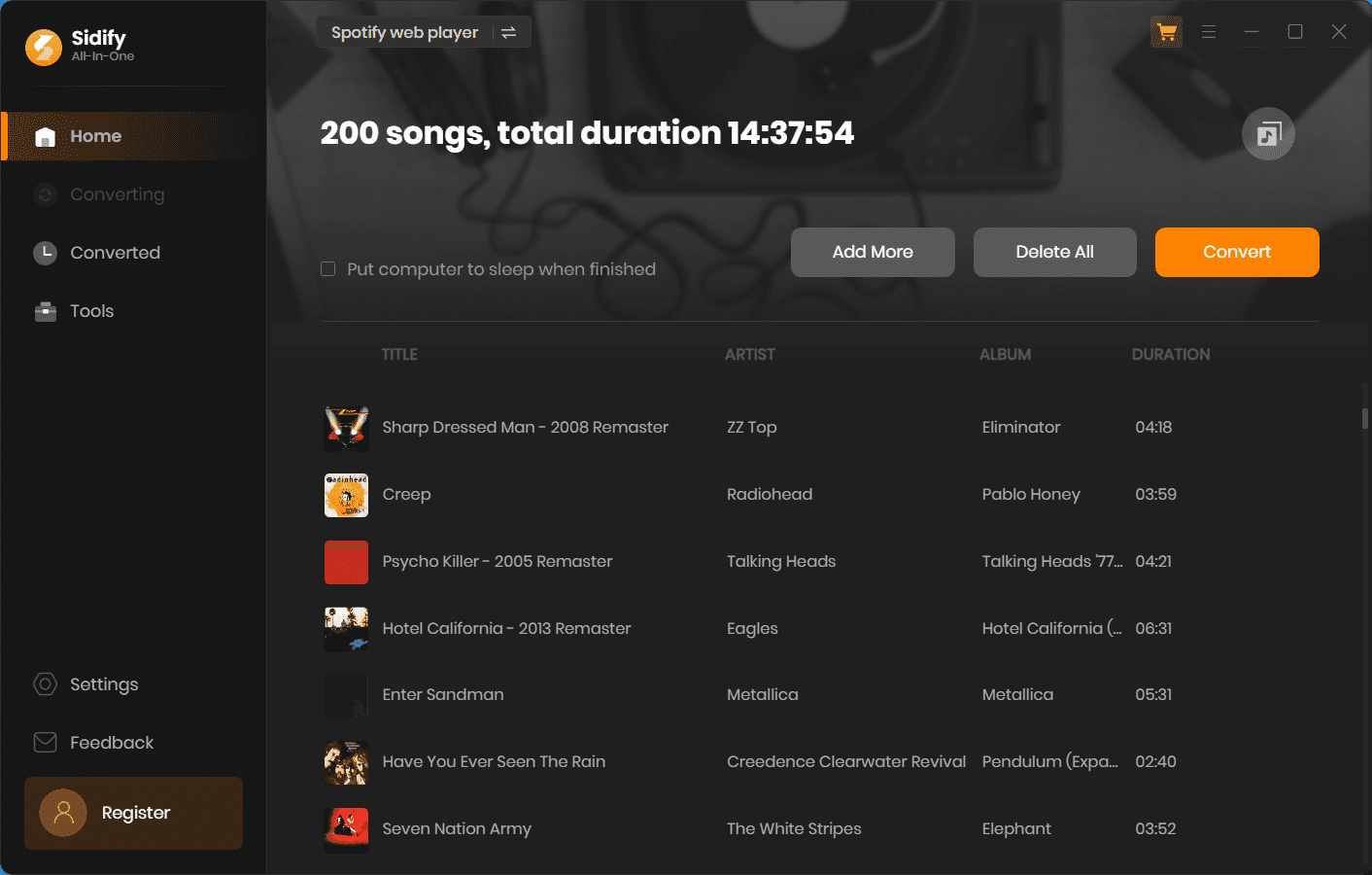Sort songs by the DURATION column header
The height and width of the screenshot is (875, 1372).
[1171, 355]
